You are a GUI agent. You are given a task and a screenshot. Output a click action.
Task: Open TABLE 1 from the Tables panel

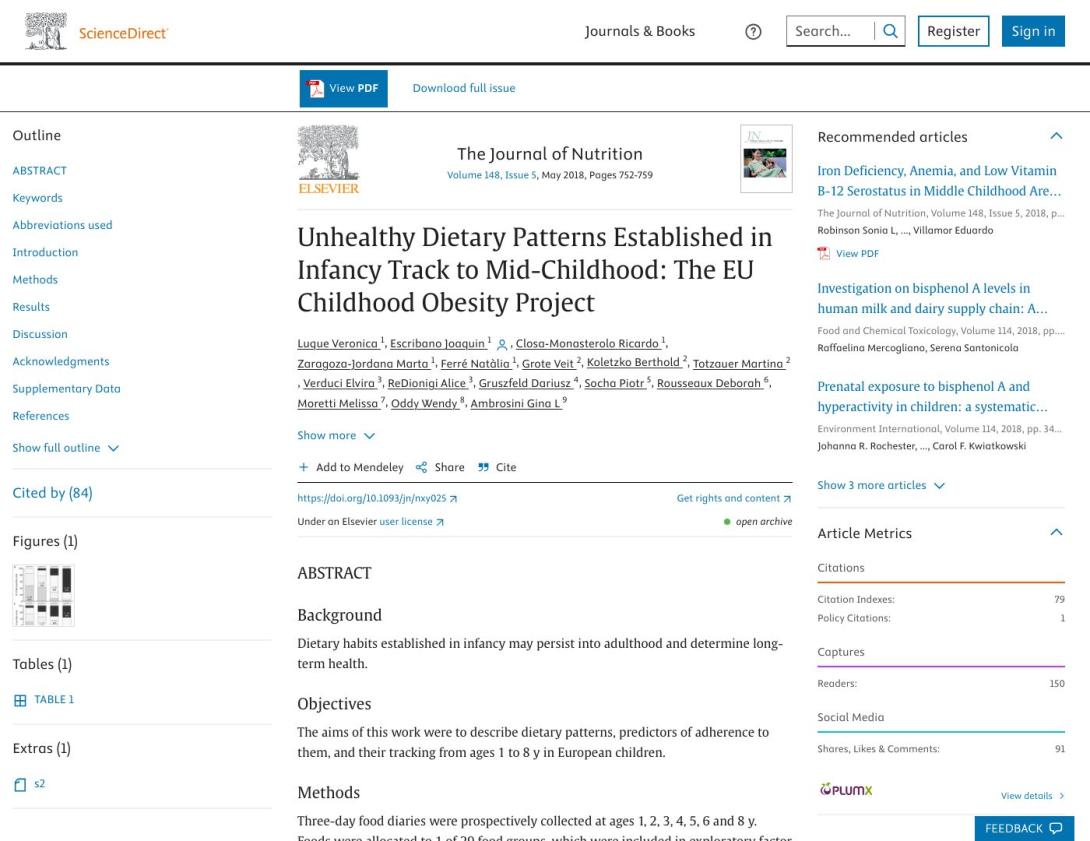(x=51, y=699)
